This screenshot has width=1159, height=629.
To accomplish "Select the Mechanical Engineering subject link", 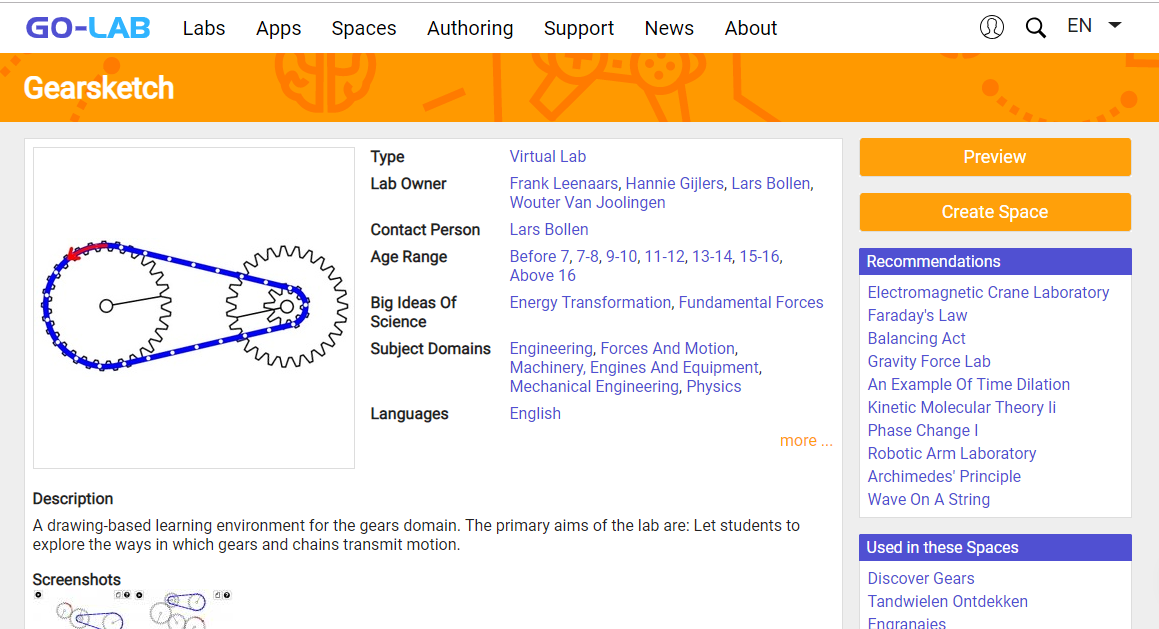I will pyautogui.click(x=594, y=387).
